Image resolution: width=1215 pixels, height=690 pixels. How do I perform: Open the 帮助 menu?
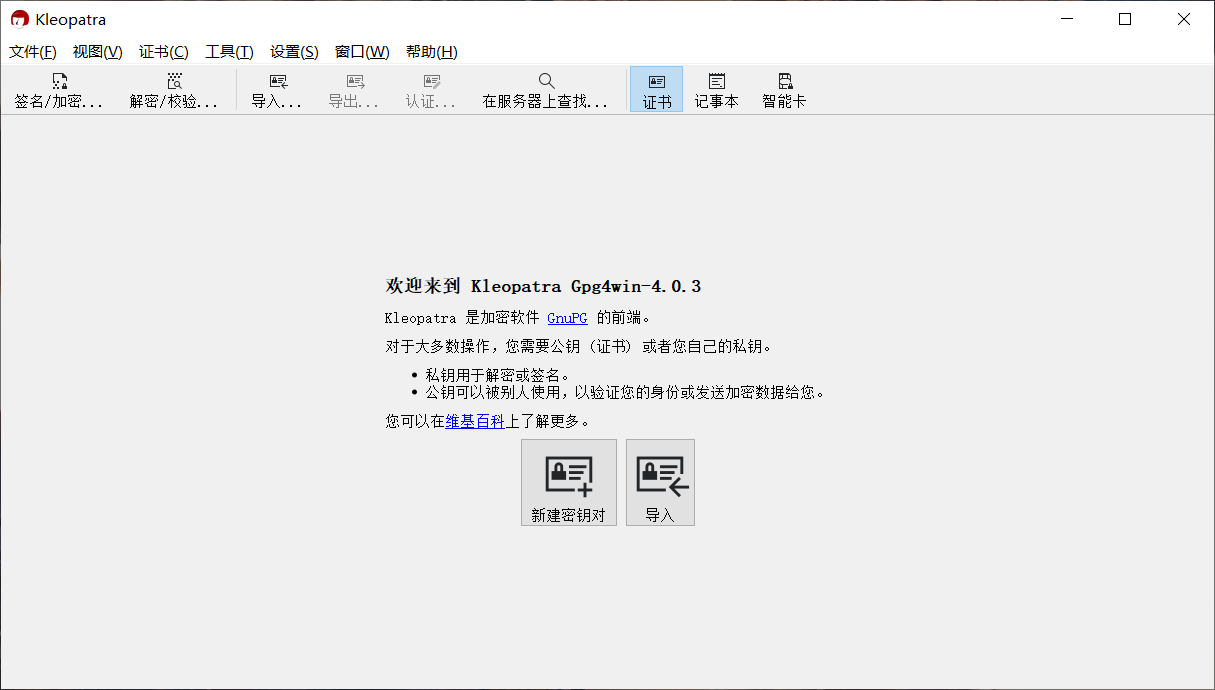[x=430, y=51]
